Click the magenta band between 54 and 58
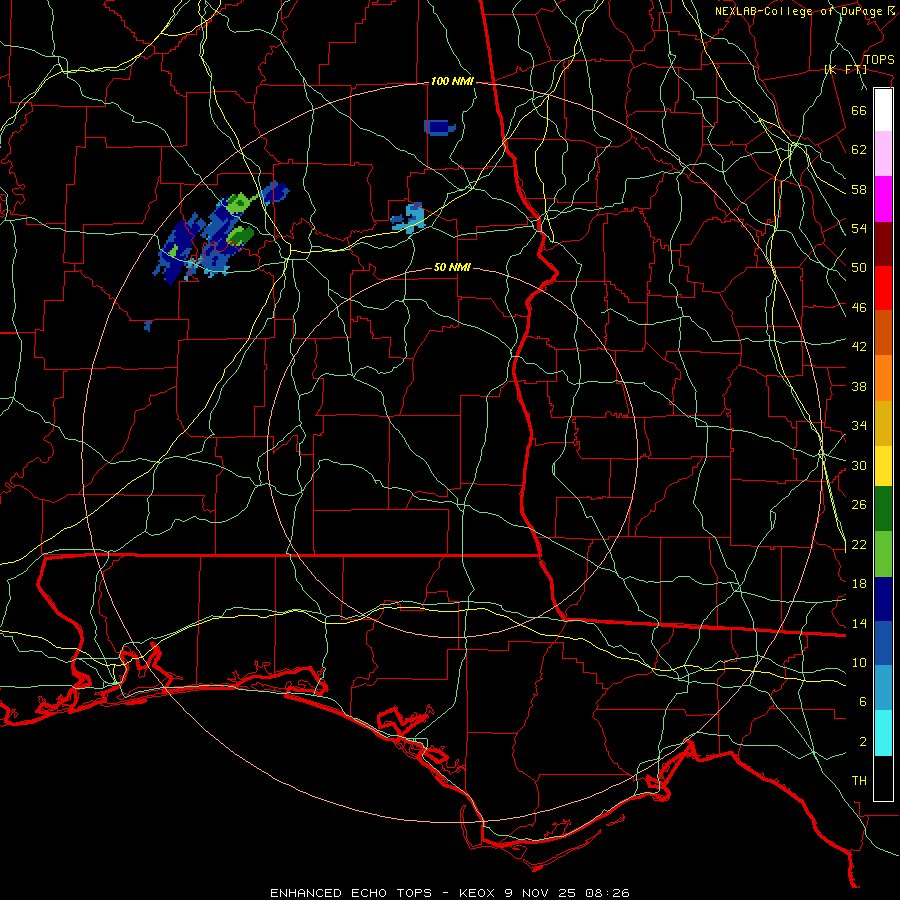 883,199
